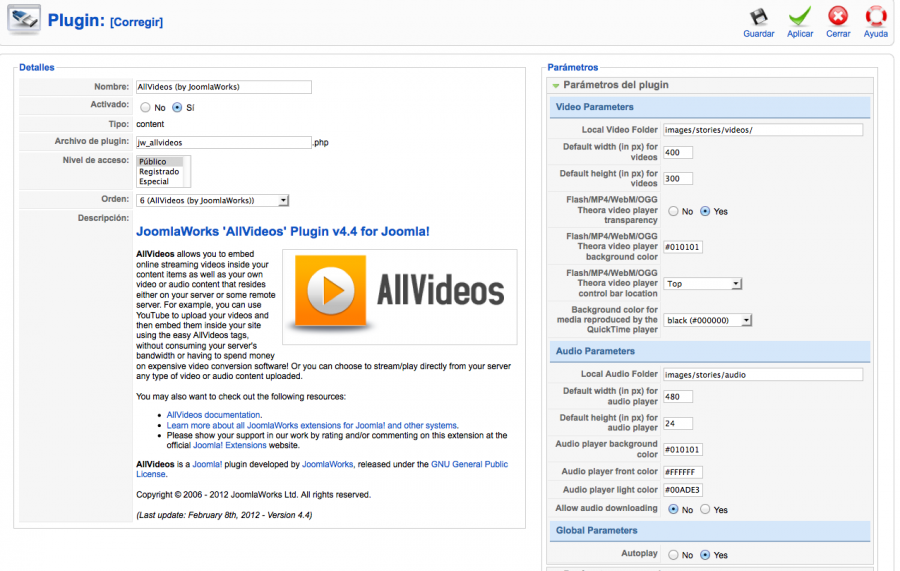Screen dimensions: 900x571
Task: Click the [Corregir] title text
Action: coord(137,22)
